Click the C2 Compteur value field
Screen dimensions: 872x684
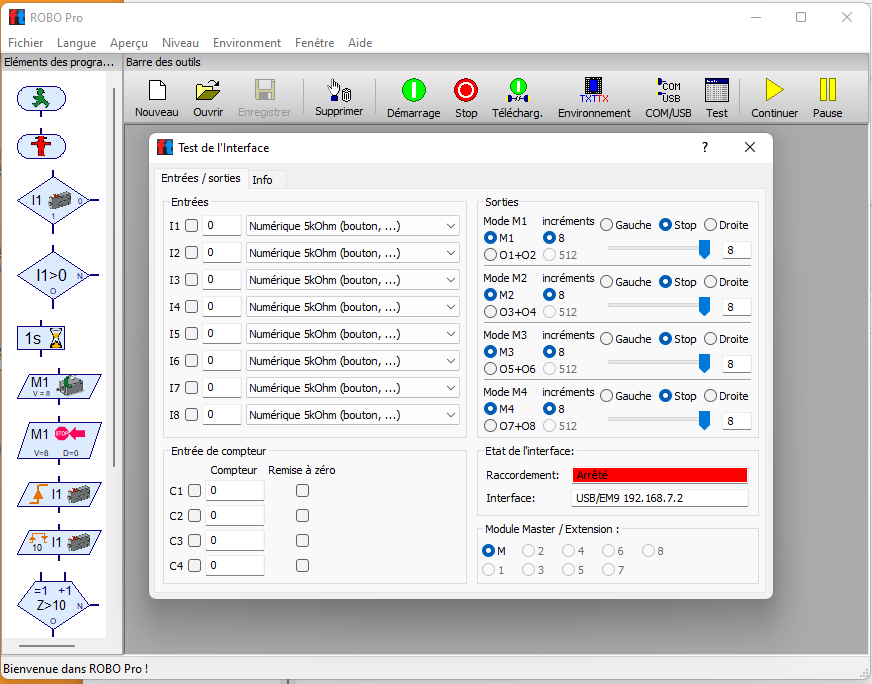(x=235, y=516)
